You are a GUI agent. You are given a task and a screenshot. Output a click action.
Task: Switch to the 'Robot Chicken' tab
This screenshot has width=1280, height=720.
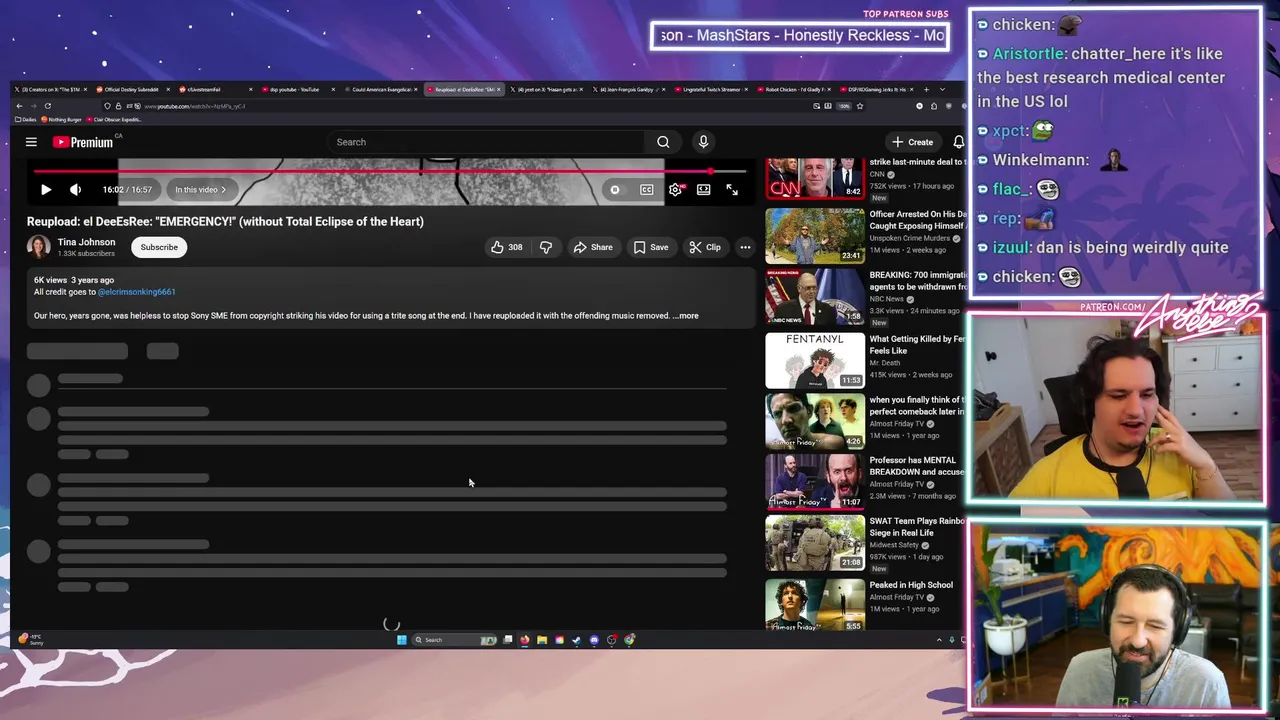(x=794, y=89)
